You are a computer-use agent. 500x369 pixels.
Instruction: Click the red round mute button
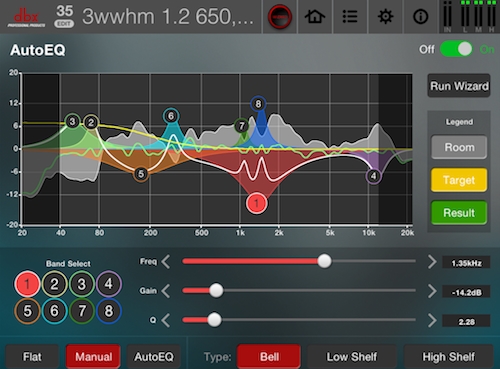tap(280, 16)
